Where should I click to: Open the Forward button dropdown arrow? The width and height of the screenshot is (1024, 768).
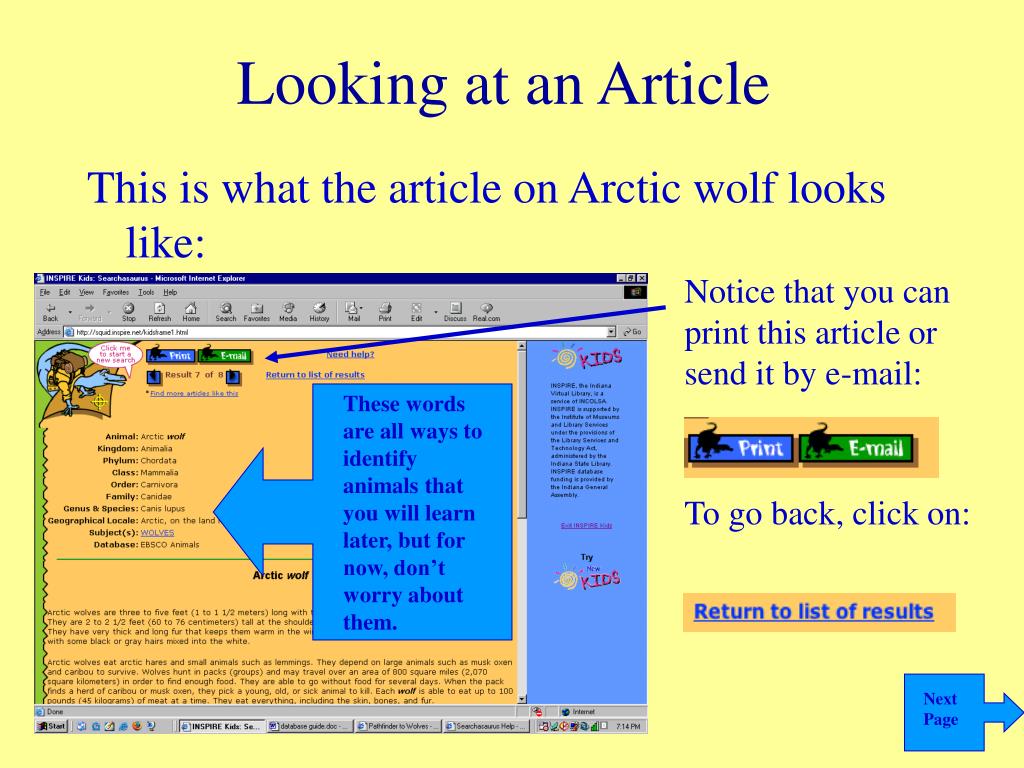point(109,313)
